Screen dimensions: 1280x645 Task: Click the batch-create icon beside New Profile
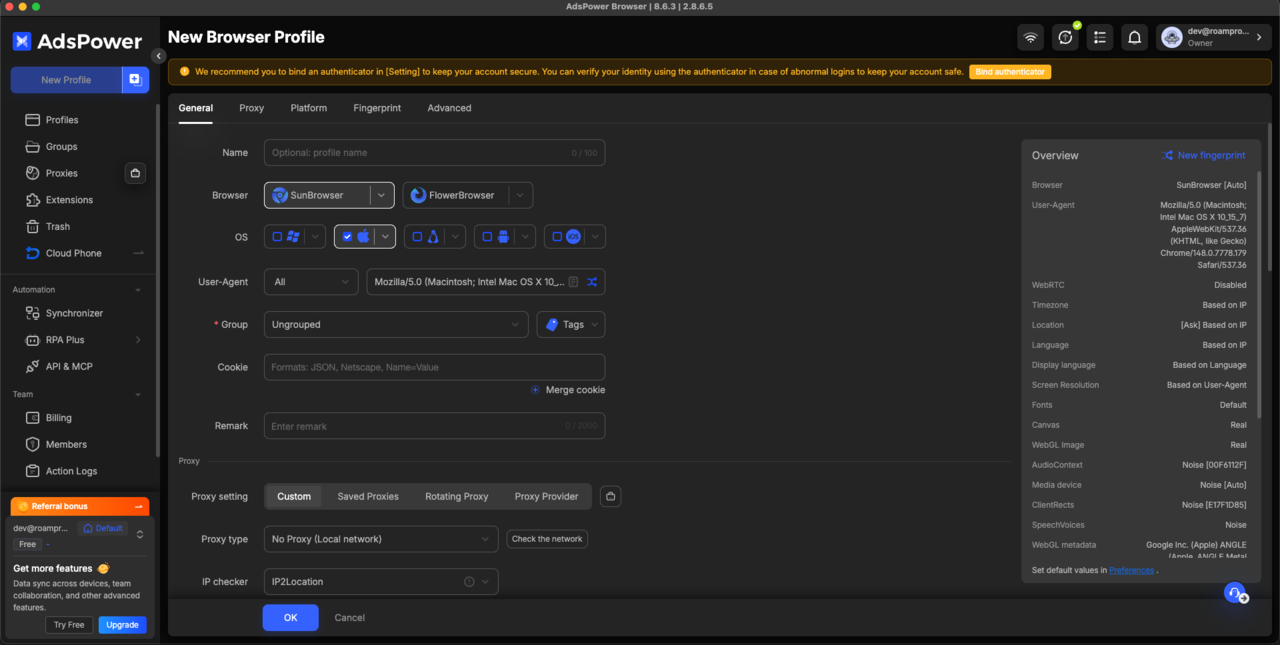click(x=135, y=80)
